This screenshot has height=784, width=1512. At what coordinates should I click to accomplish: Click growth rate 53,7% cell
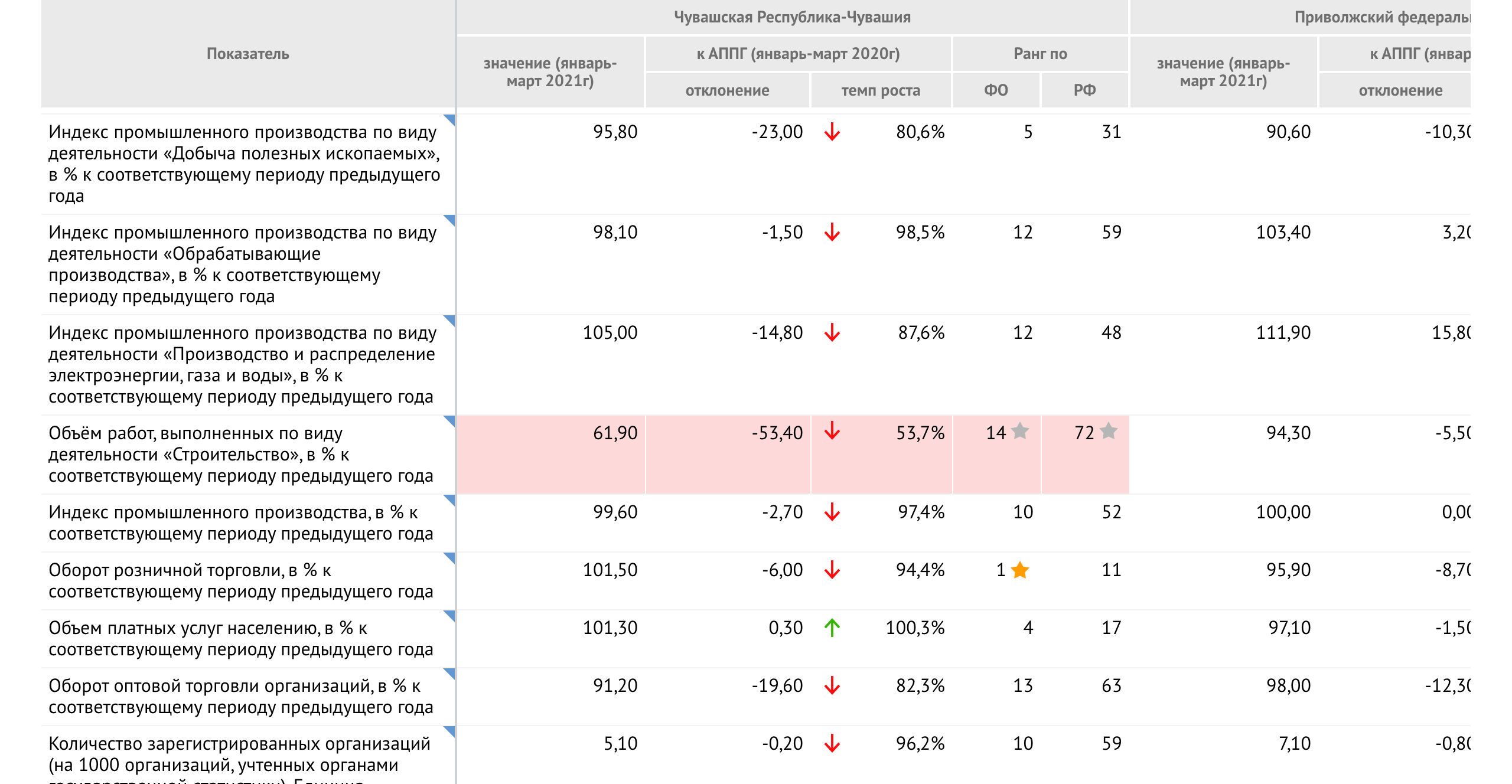(881, 454)
